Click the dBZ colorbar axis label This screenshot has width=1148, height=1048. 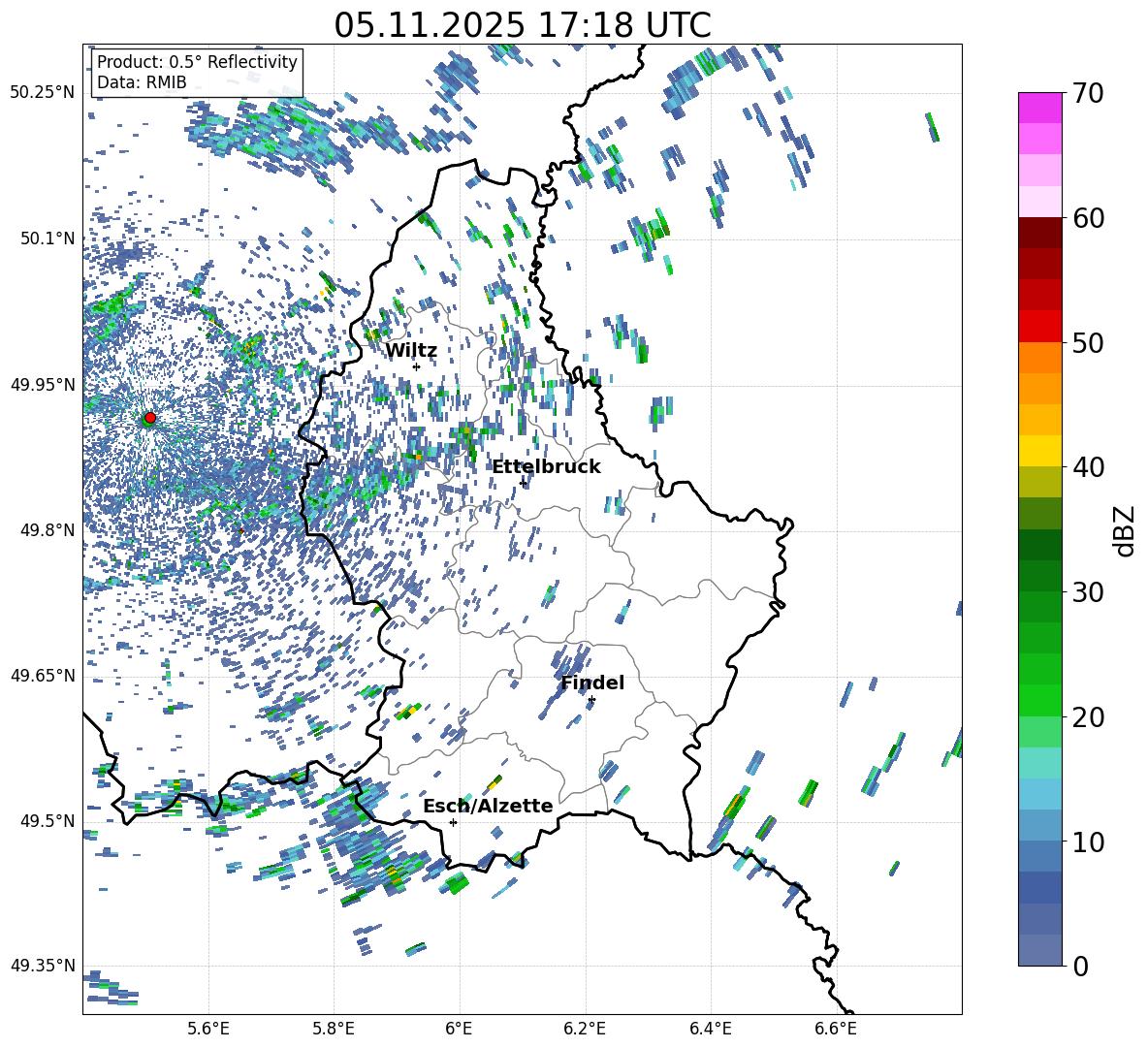click(x=1125, y=530)
